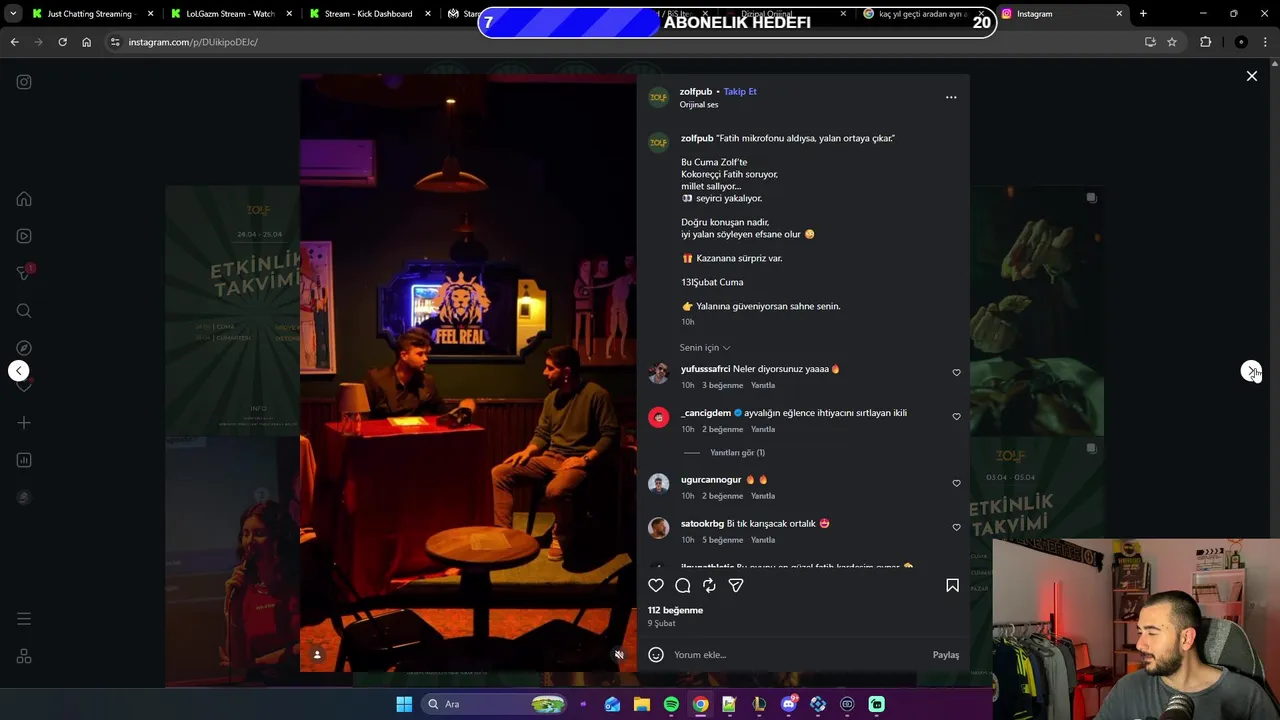Like ugurcannogur's comment
The width and height of the screenshot is (1280, 720).
956,483
